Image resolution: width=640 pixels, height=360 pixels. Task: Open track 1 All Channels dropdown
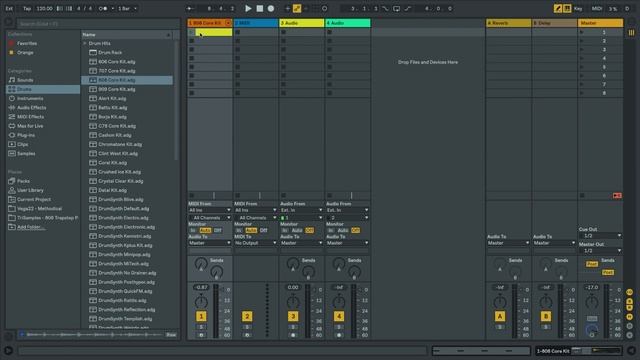point(209,218)
